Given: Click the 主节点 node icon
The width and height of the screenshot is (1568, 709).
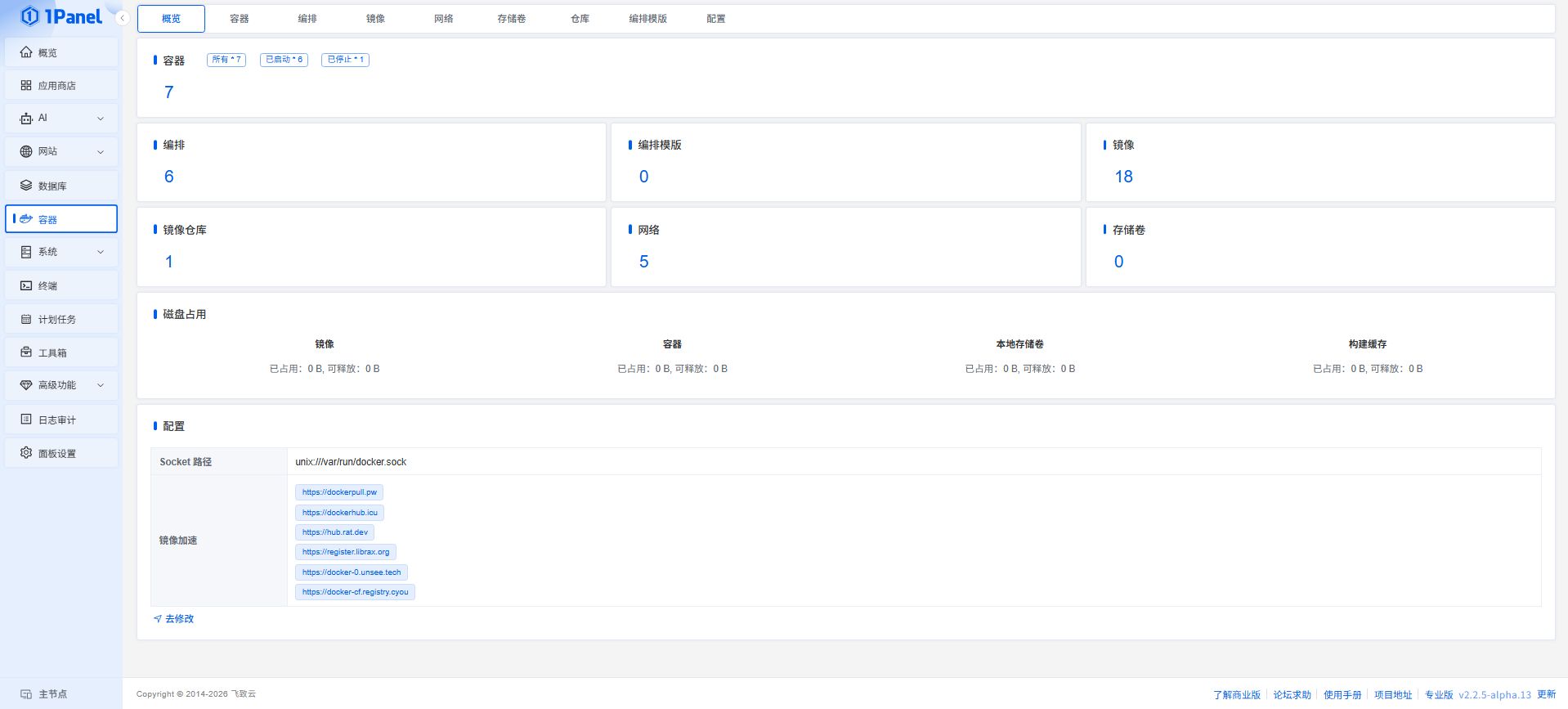Looking at the screenshot, I should point(26,693).
